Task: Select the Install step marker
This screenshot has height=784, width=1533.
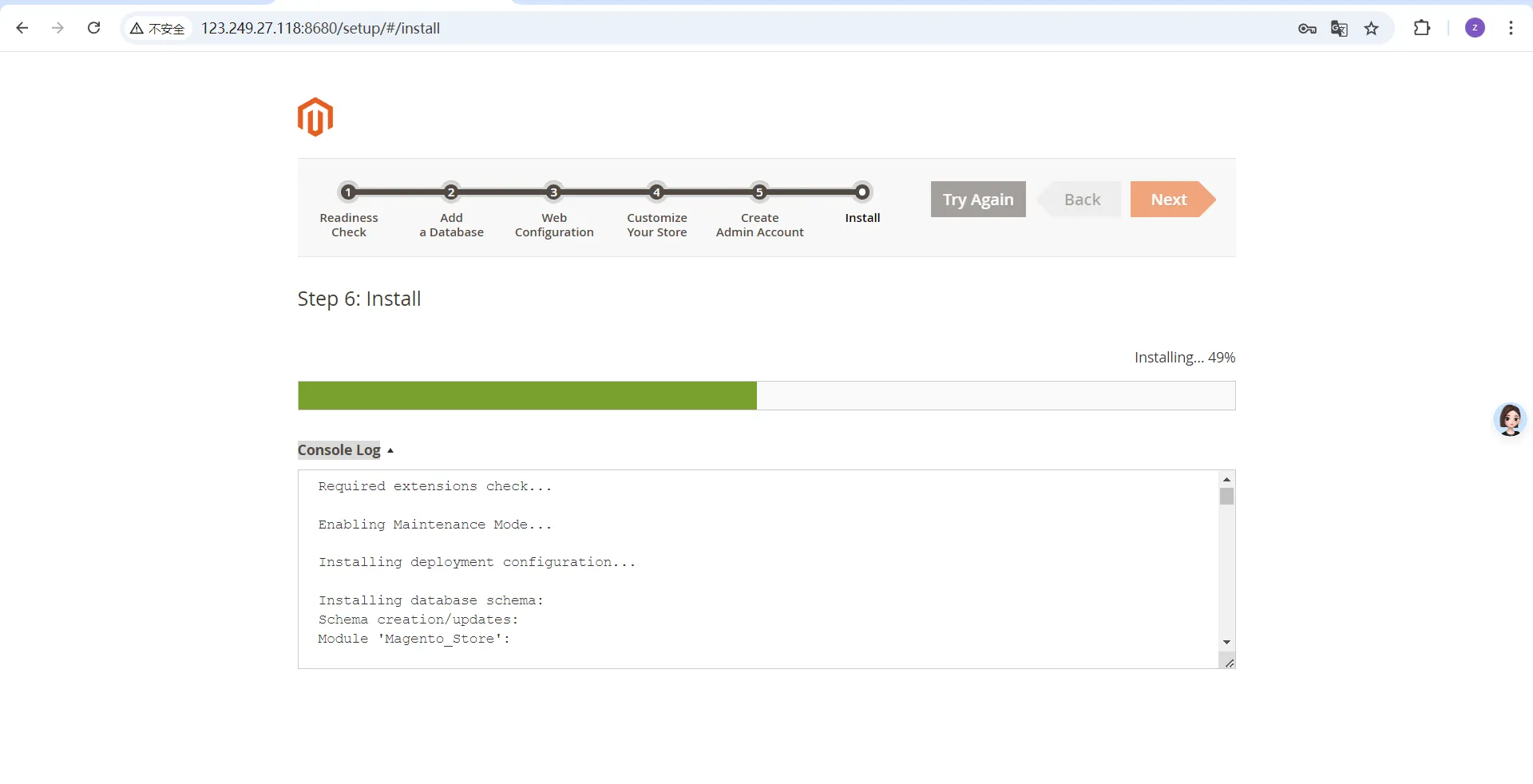Action: point(862,192)
